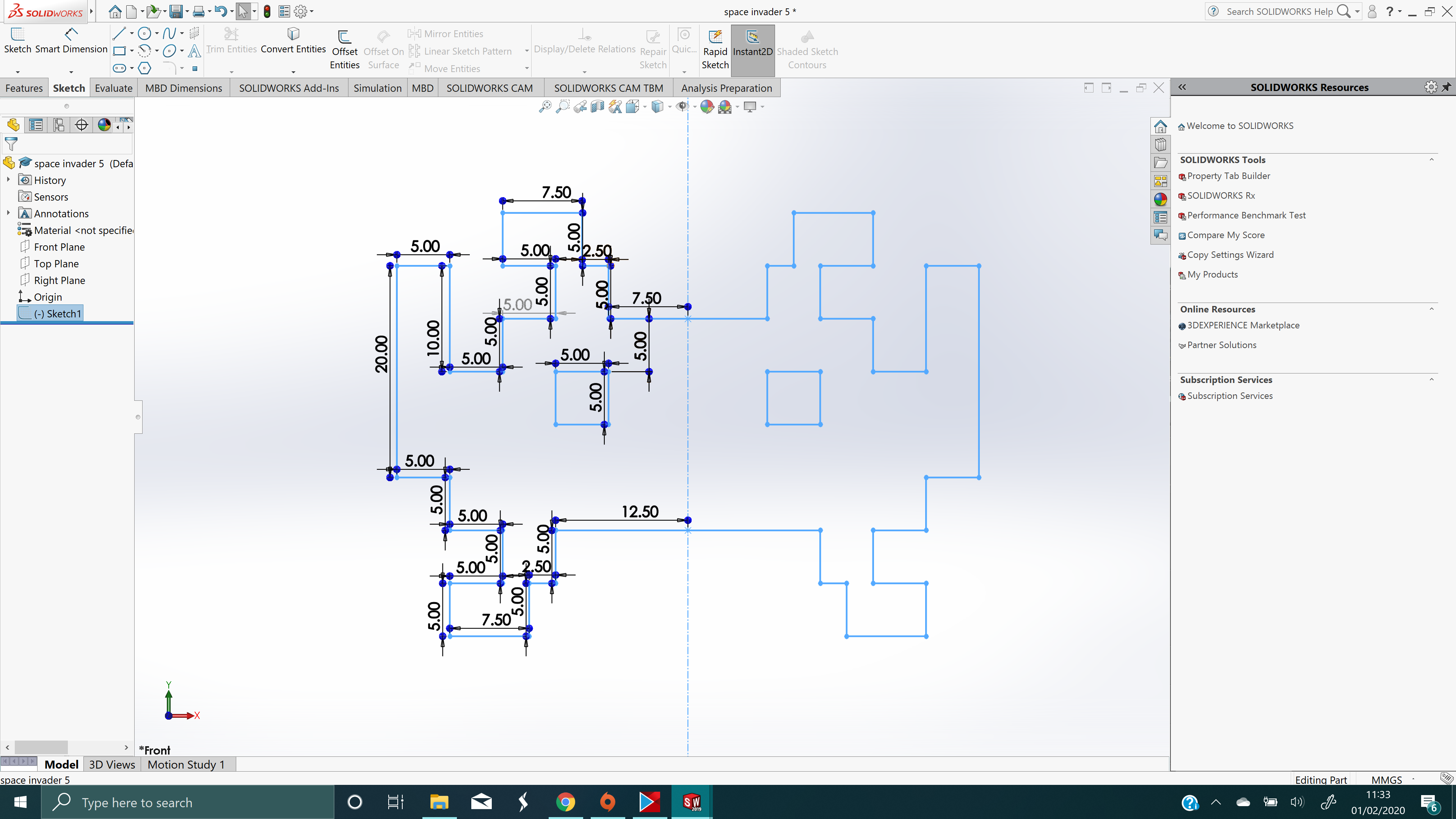Expand the Annotations tree node

tap(8, 213)
